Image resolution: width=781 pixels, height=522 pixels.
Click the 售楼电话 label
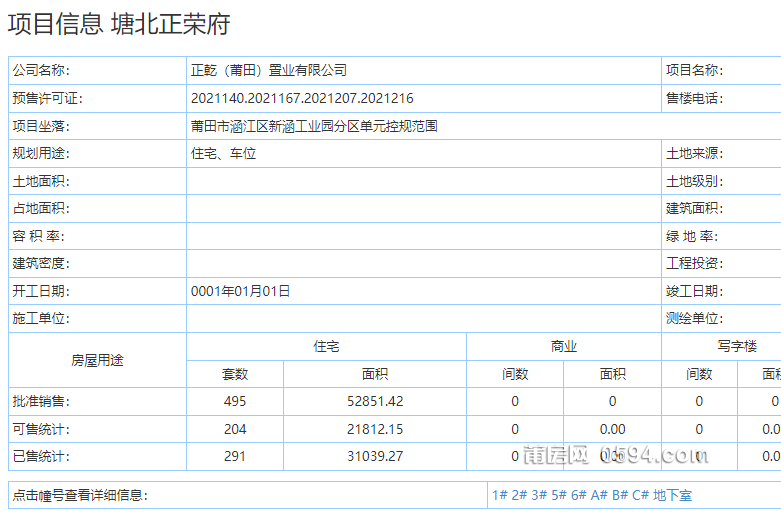click(x=694, y=98)
